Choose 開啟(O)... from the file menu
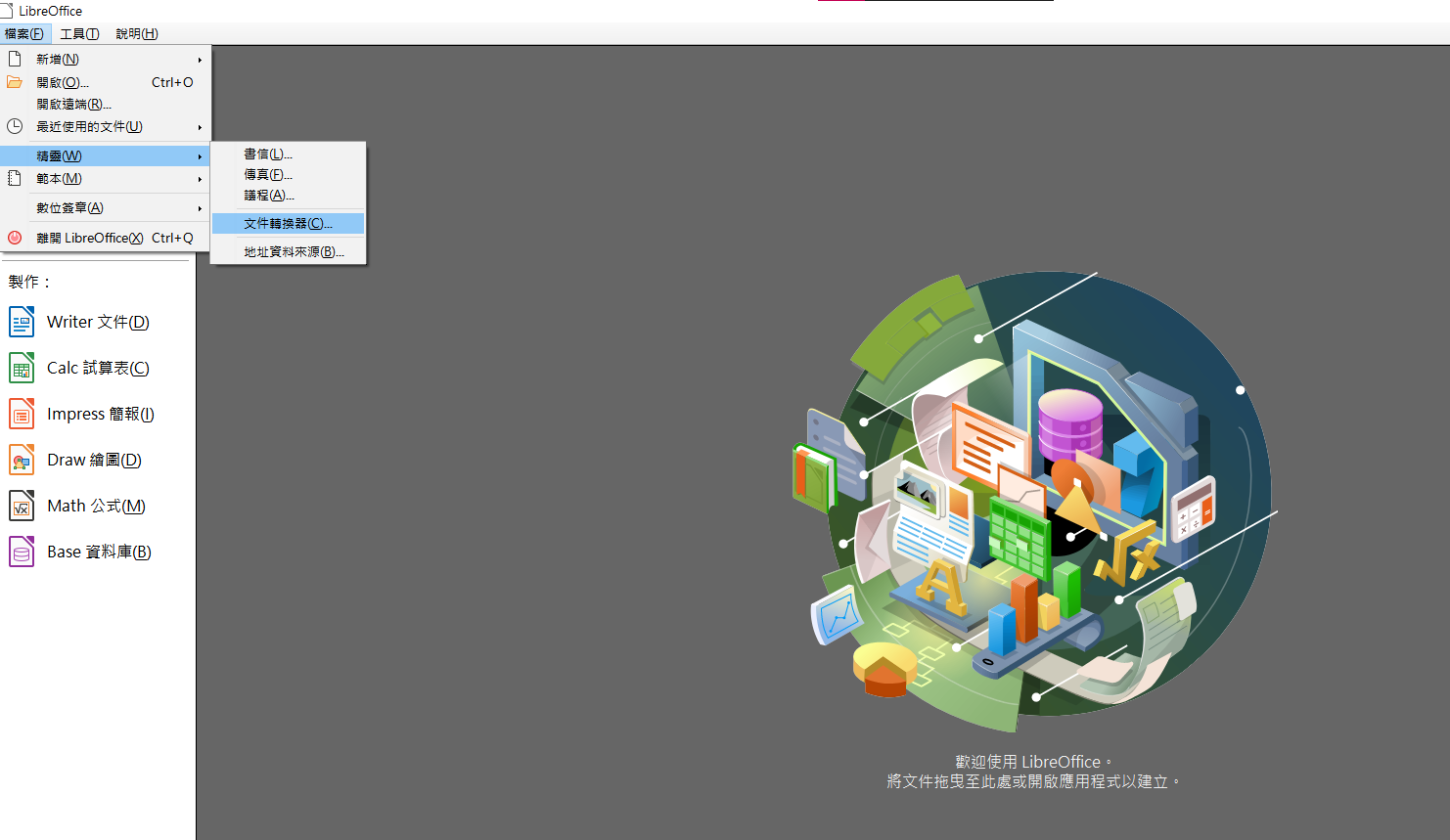 tap(105, 82)
